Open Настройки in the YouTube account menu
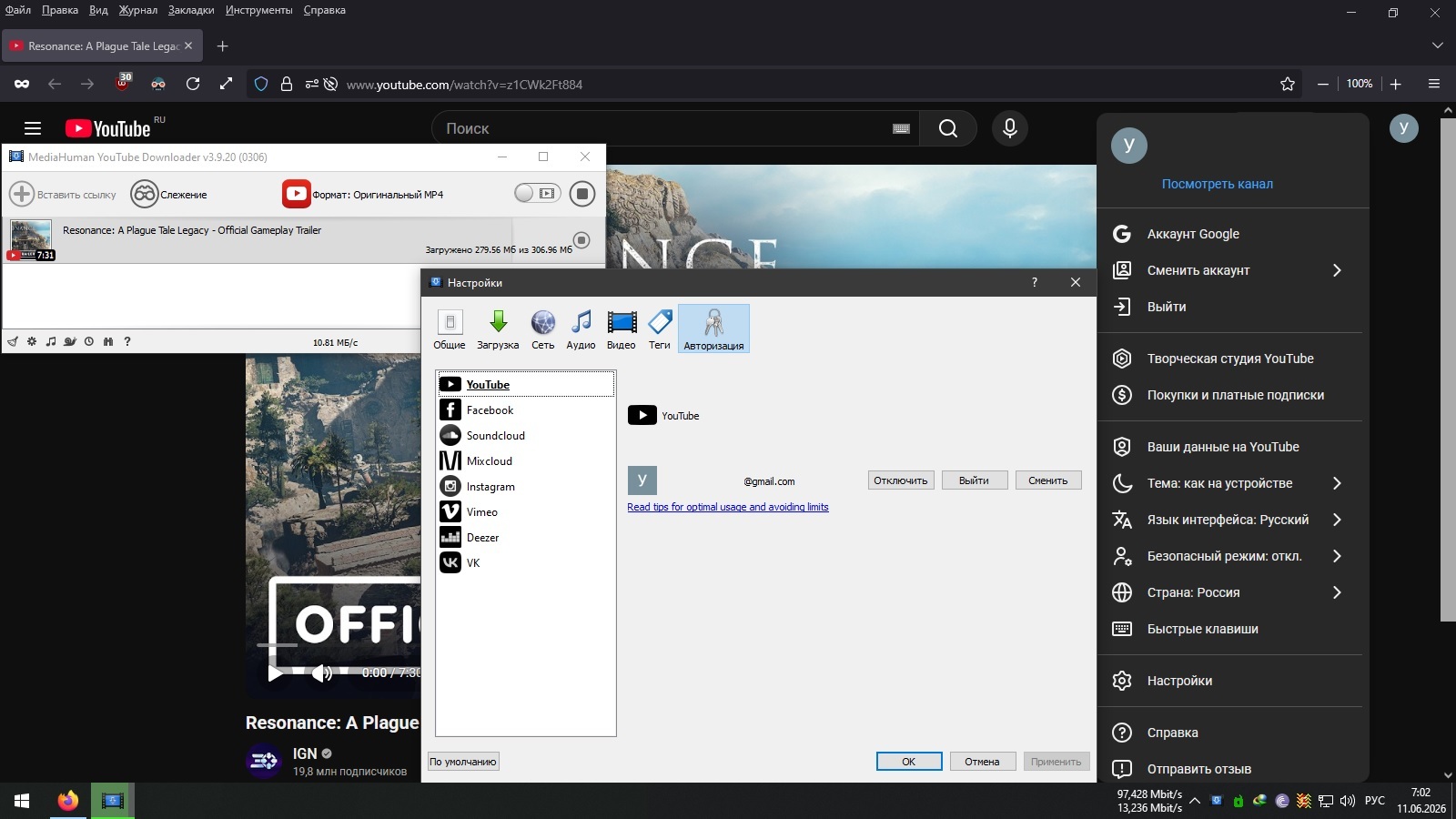 (x=1229, y=681)
